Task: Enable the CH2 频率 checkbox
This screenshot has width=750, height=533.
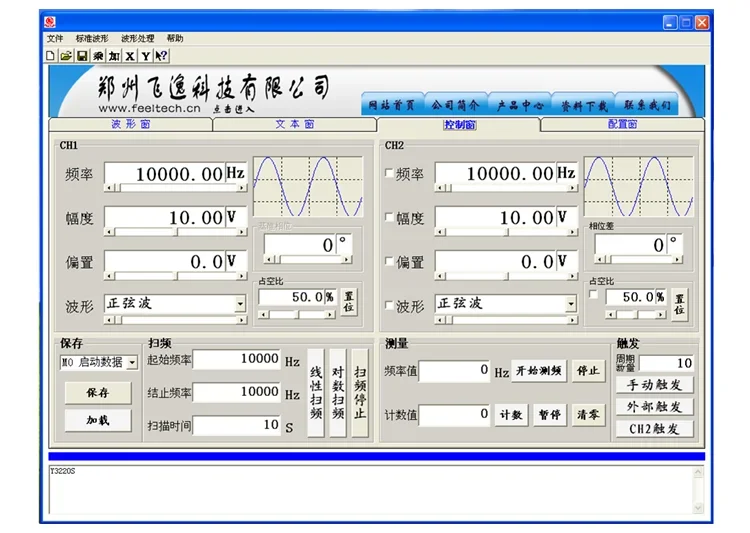Action: coord(389,173)
